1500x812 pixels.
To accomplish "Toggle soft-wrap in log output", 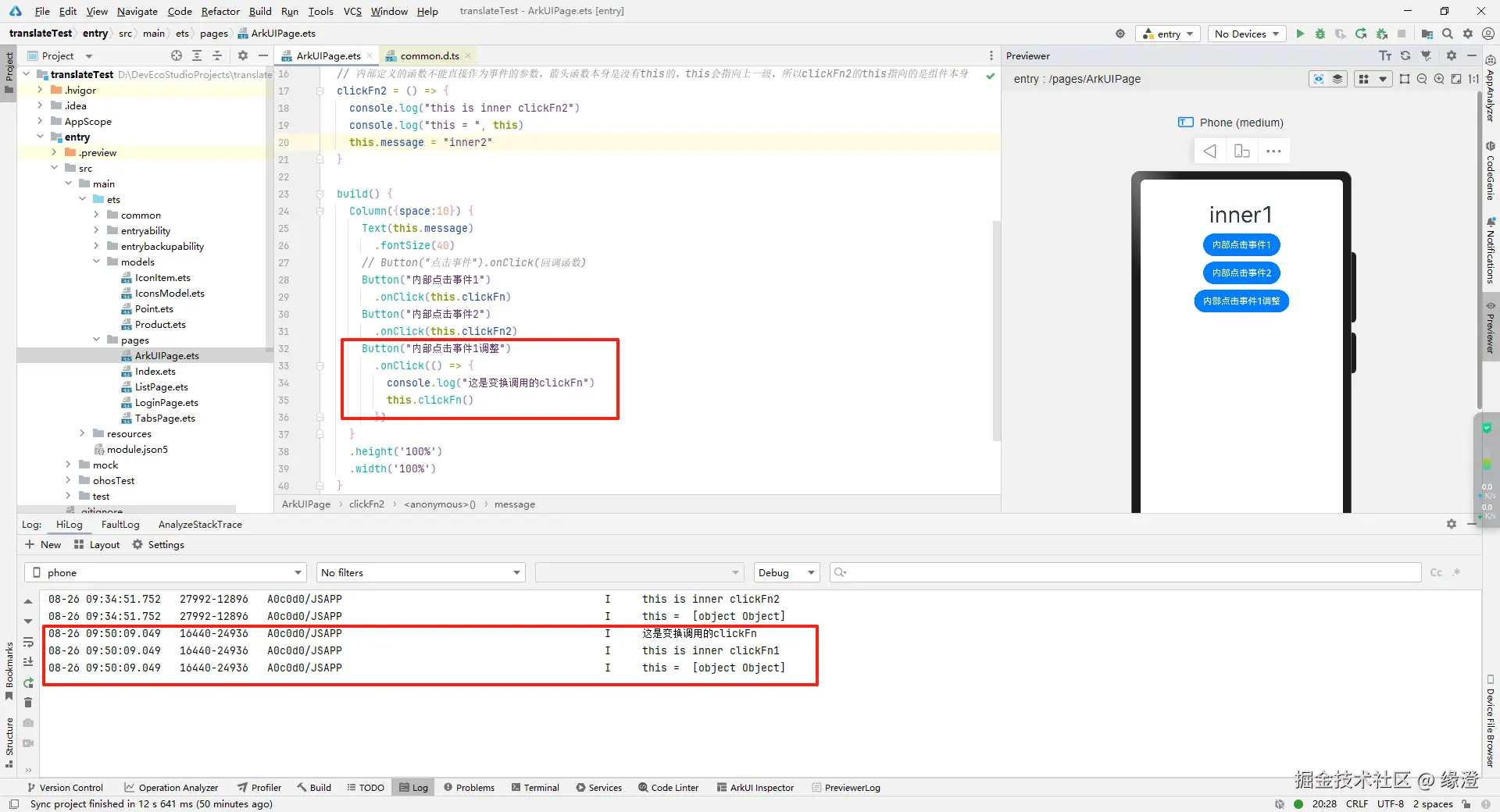I will pos(28,642).
